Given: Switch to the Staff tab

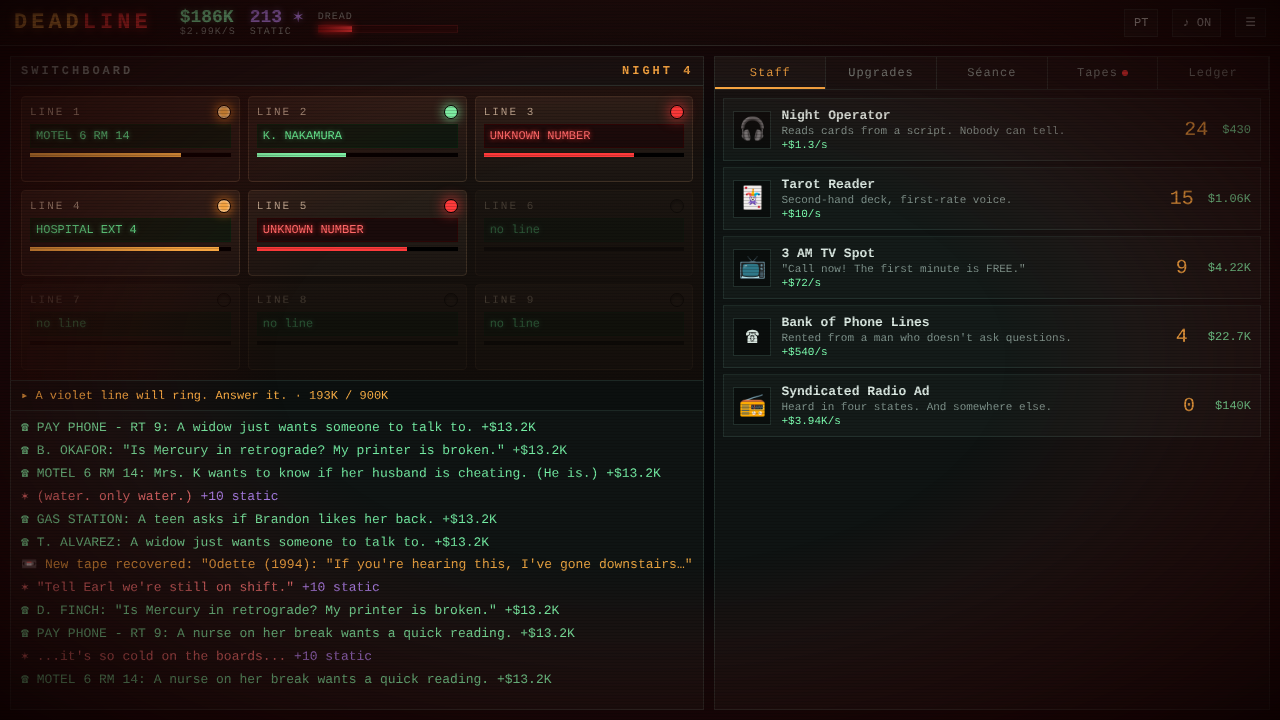Looking at the screenshot, I should click(x=770, y=73).
